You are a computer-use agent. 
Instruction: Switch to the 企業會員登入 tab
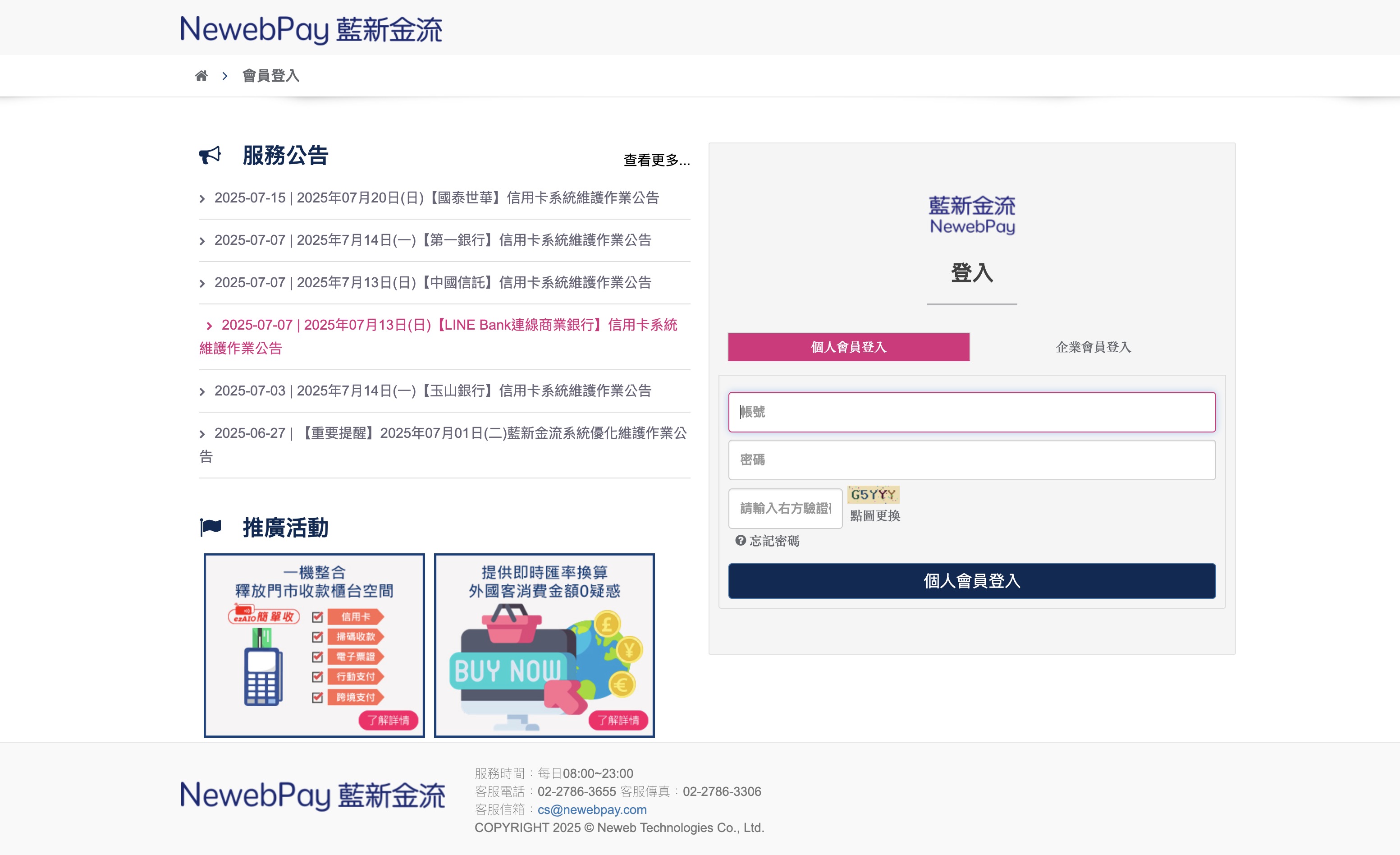click(1093, 347)
